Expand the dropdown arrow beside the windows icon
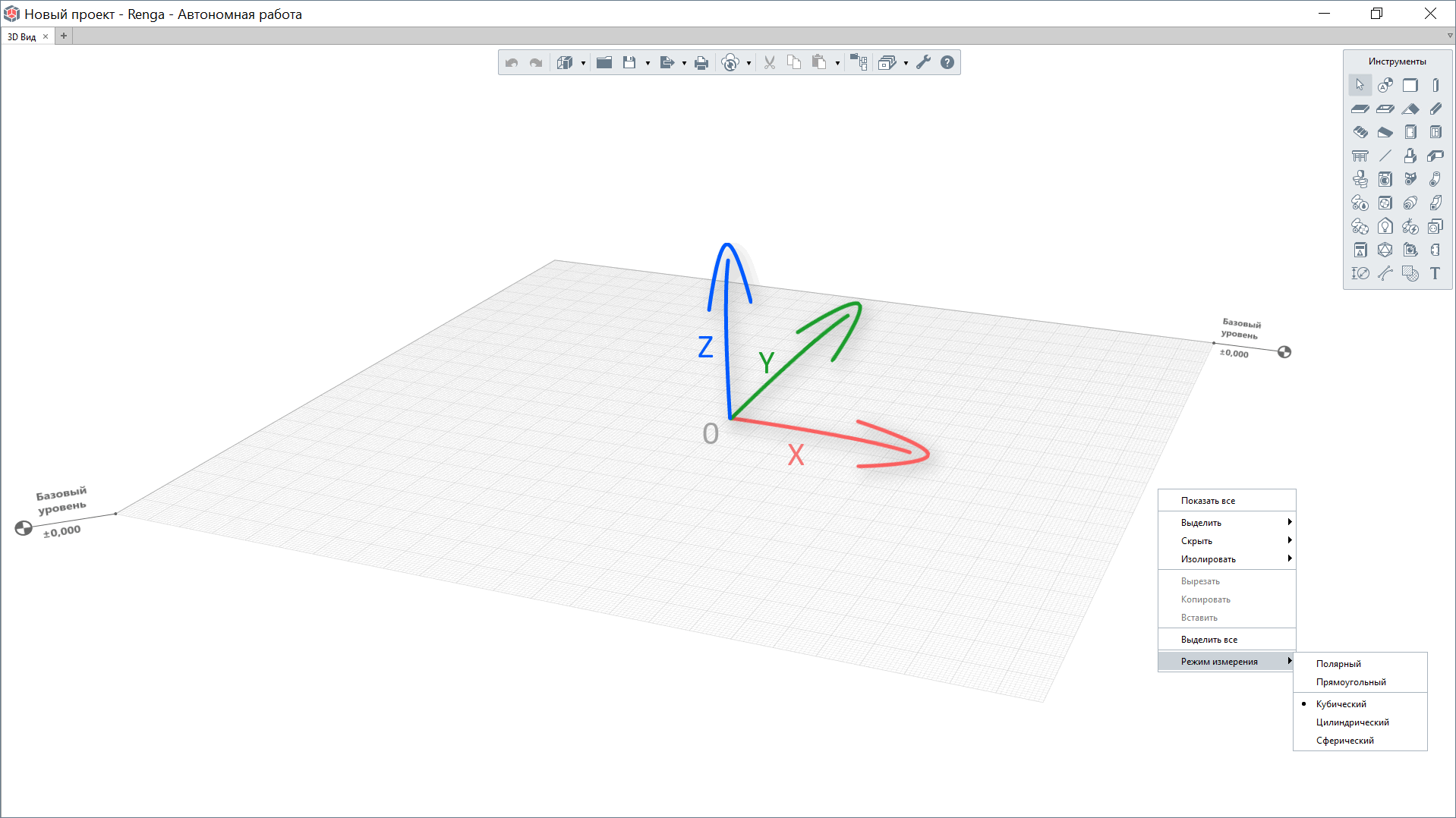The width and height of the screenshot is (1456, 818). (906, 64)
